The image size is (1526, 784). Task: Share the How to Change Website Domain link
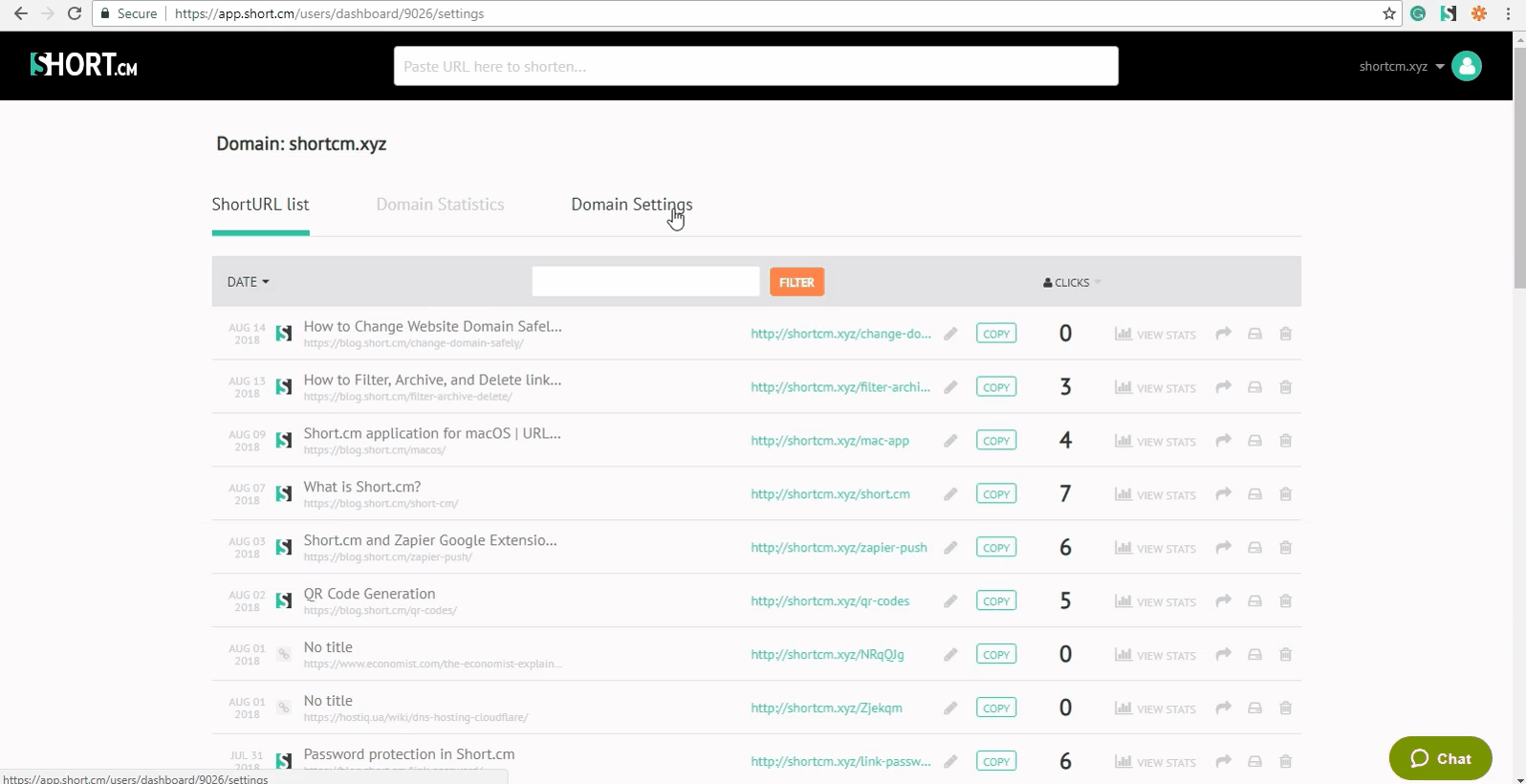tap(1223, 334)
